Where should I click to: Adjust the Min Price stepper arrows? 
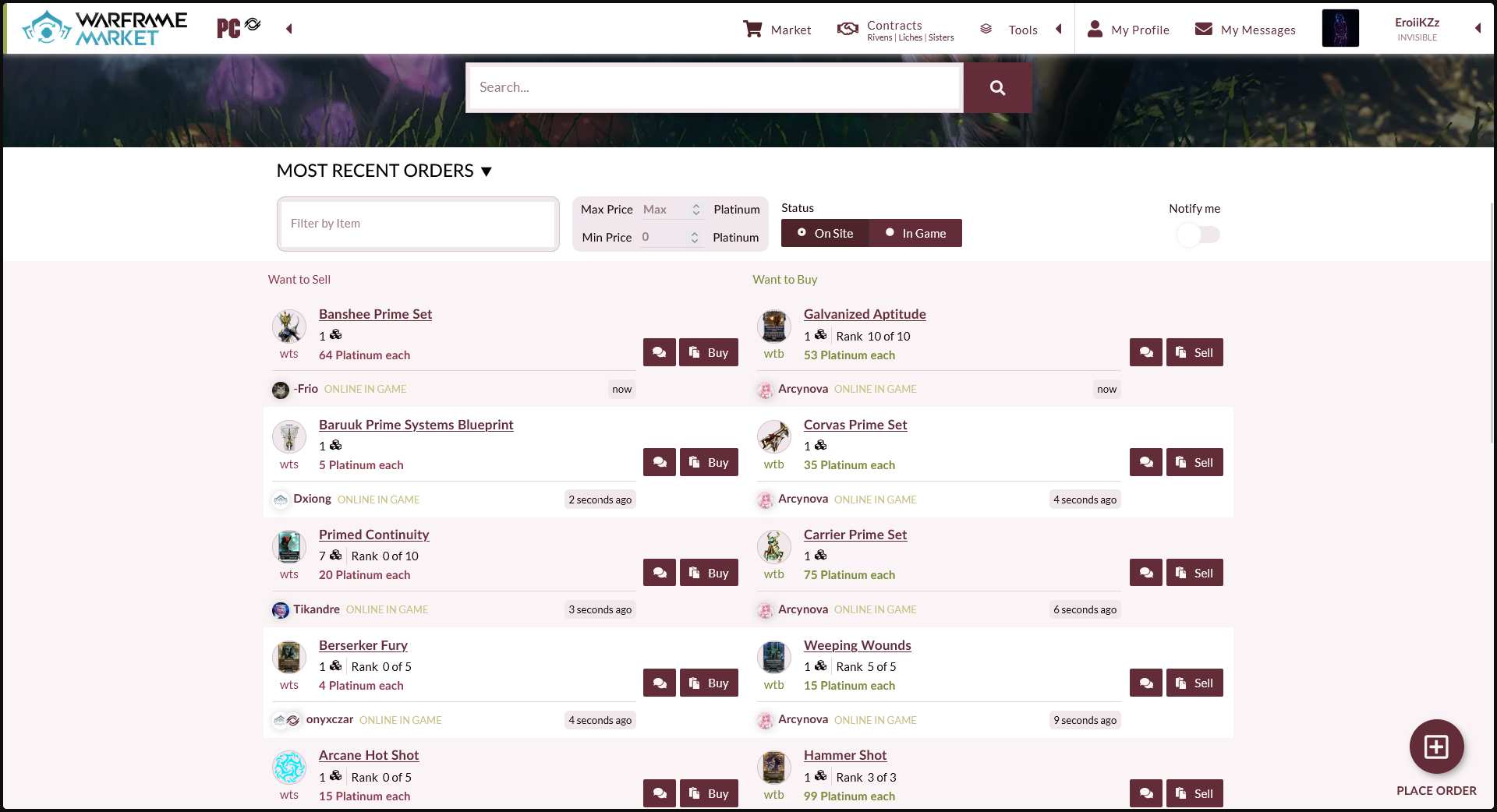point(695,238)
